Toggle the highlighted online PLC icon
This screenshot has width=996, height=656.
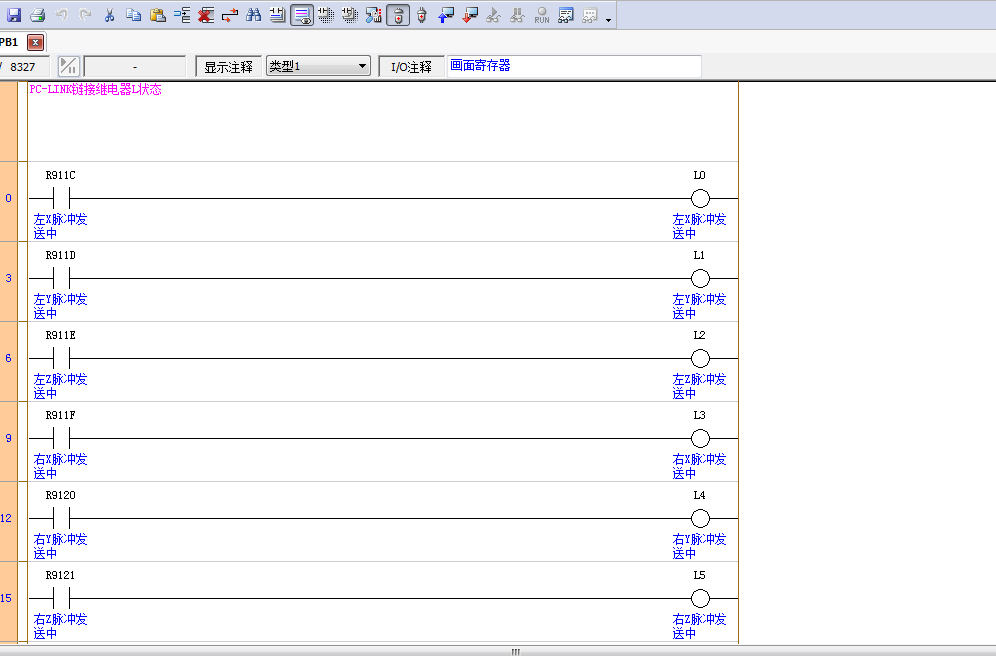pyautogui.click(x=397, y=15)
